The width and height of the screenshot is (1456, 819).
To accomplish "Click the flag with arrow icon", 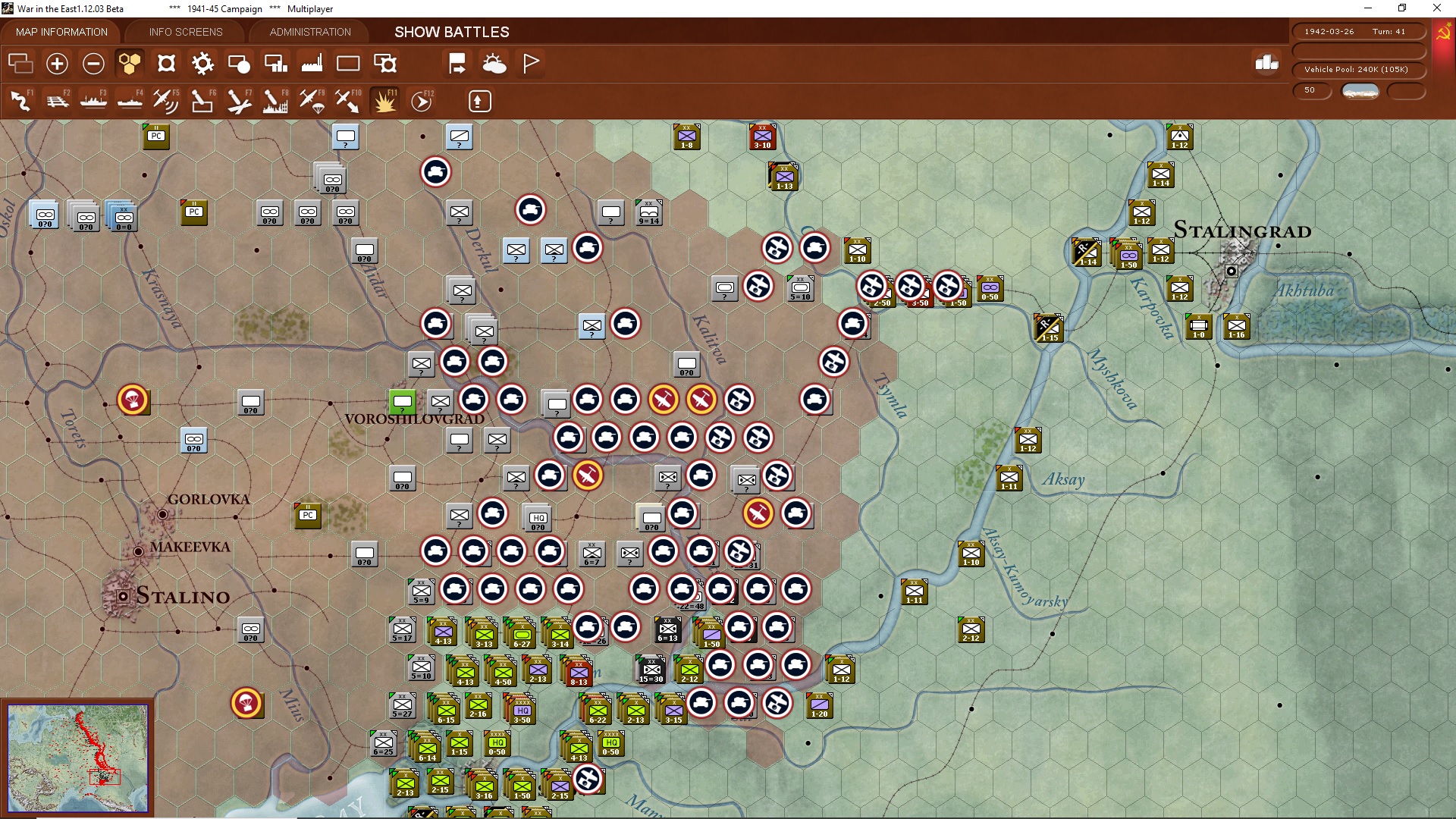I will click(x=457, y=64).
